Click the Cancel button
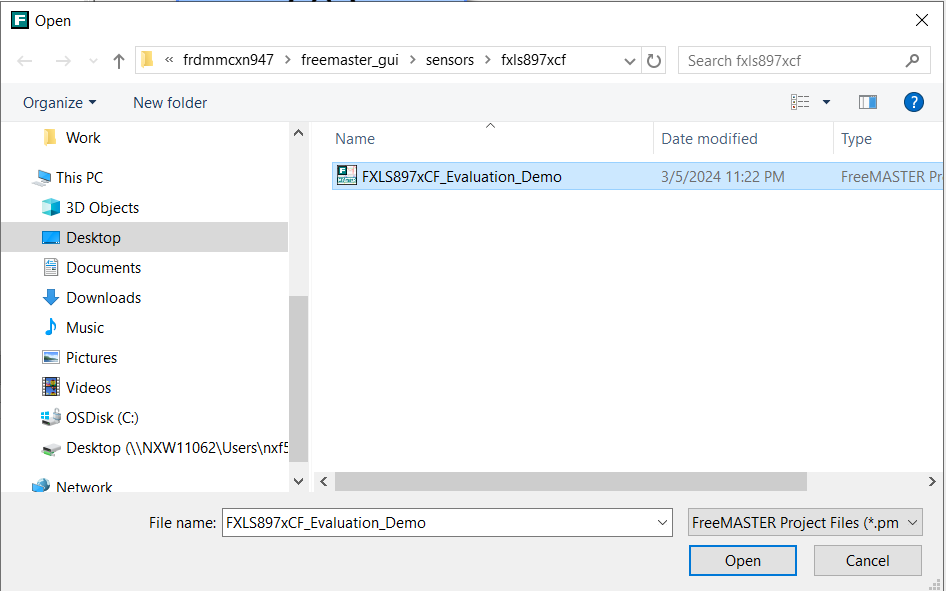The width and height of the screenshot is (946, 591). (x=867, y=561)
